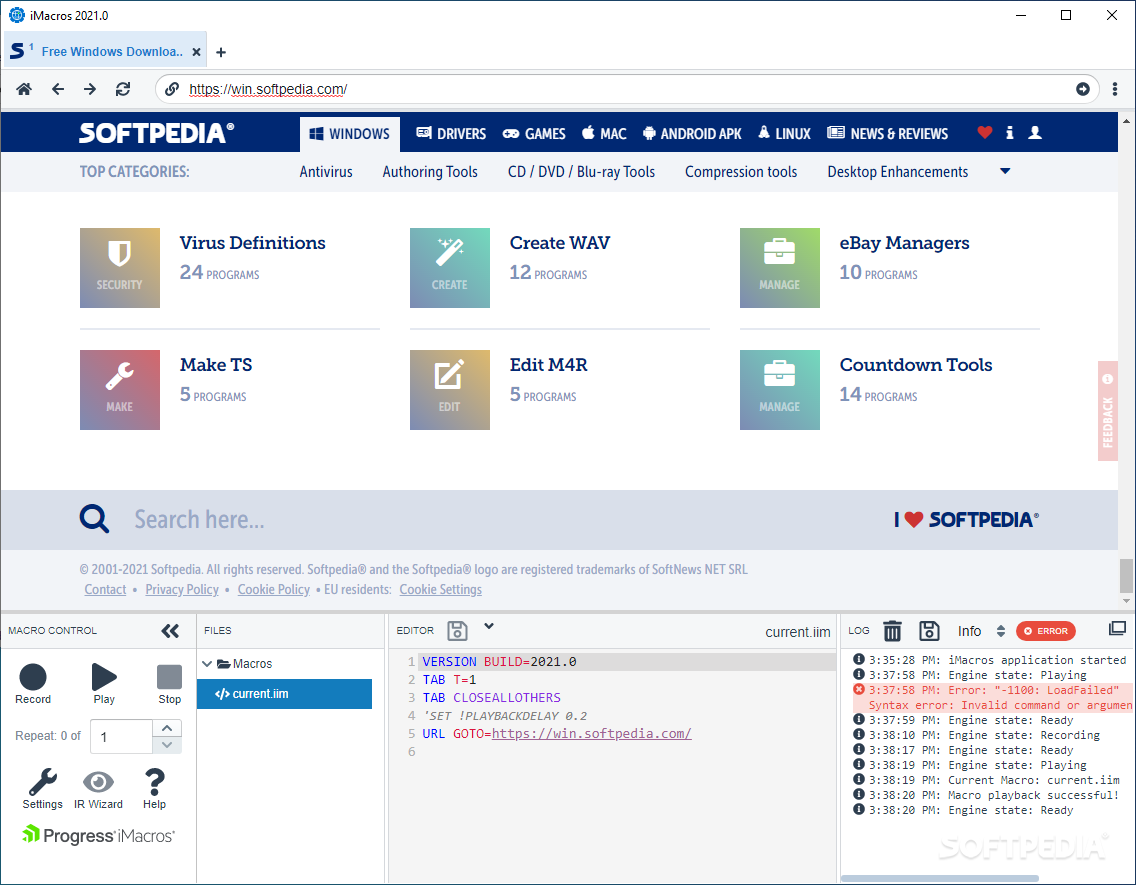The height and width of the screenshot is (885, 1136).
Task: Click the browser Home icon
Action: tap(24, 89)
